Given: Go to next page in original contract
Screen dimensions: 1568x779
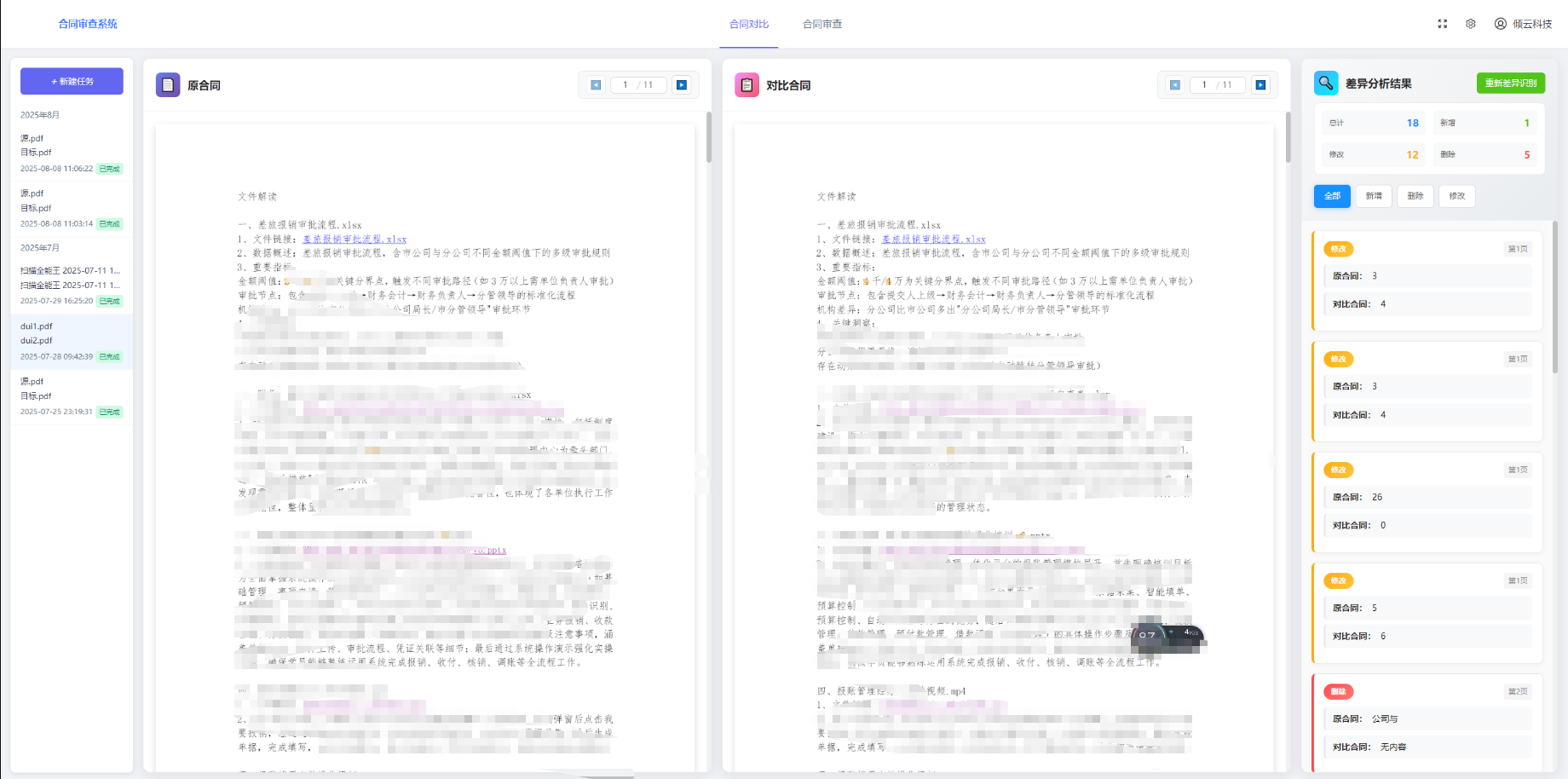Looking at the screenshot, I should point(681,85).
